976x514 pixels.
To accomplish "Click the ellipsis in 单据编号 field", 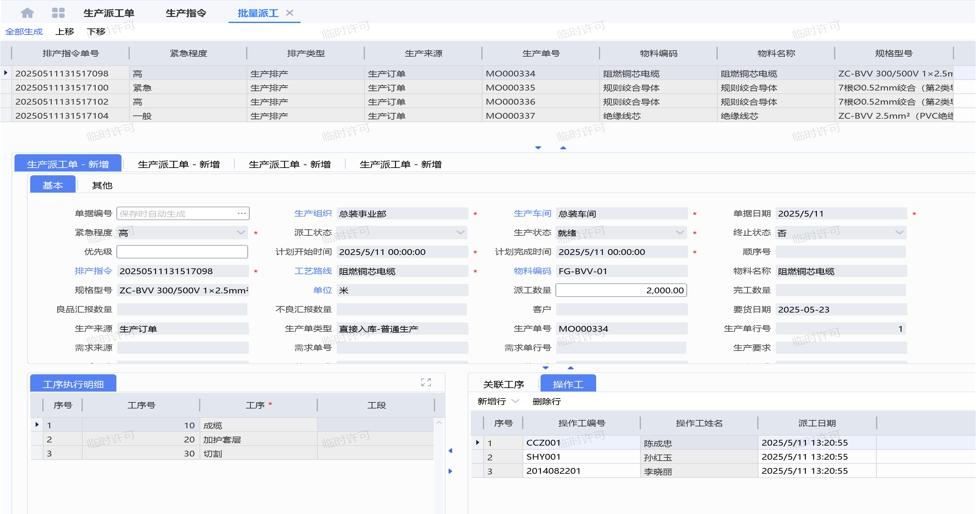I will (x=241, y=213).
